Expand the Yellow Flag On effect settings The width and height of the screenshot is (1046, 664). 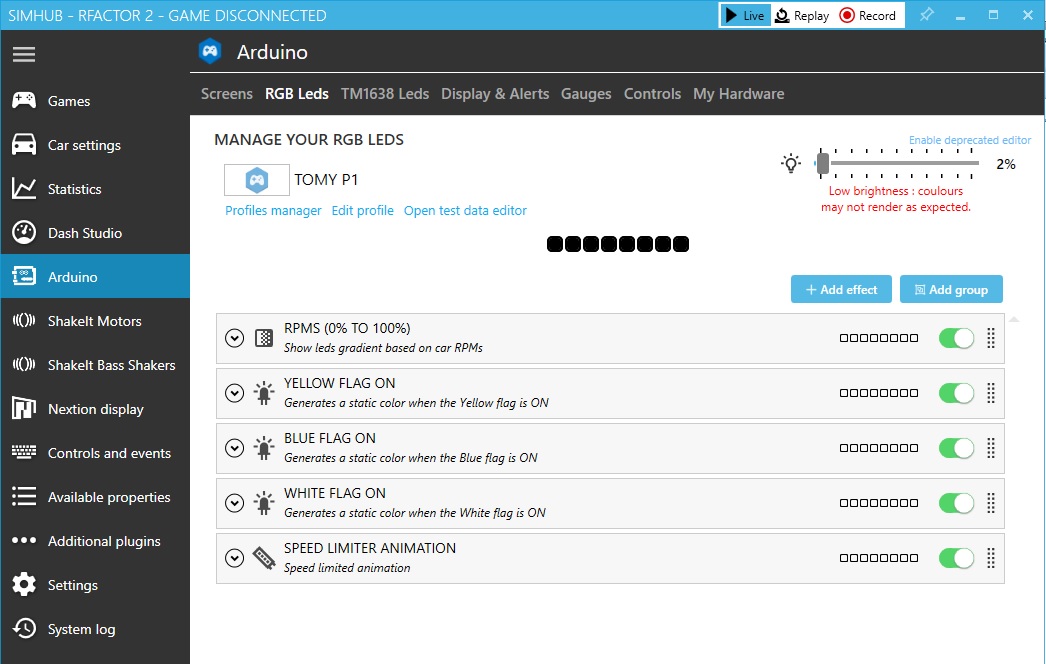234,393
